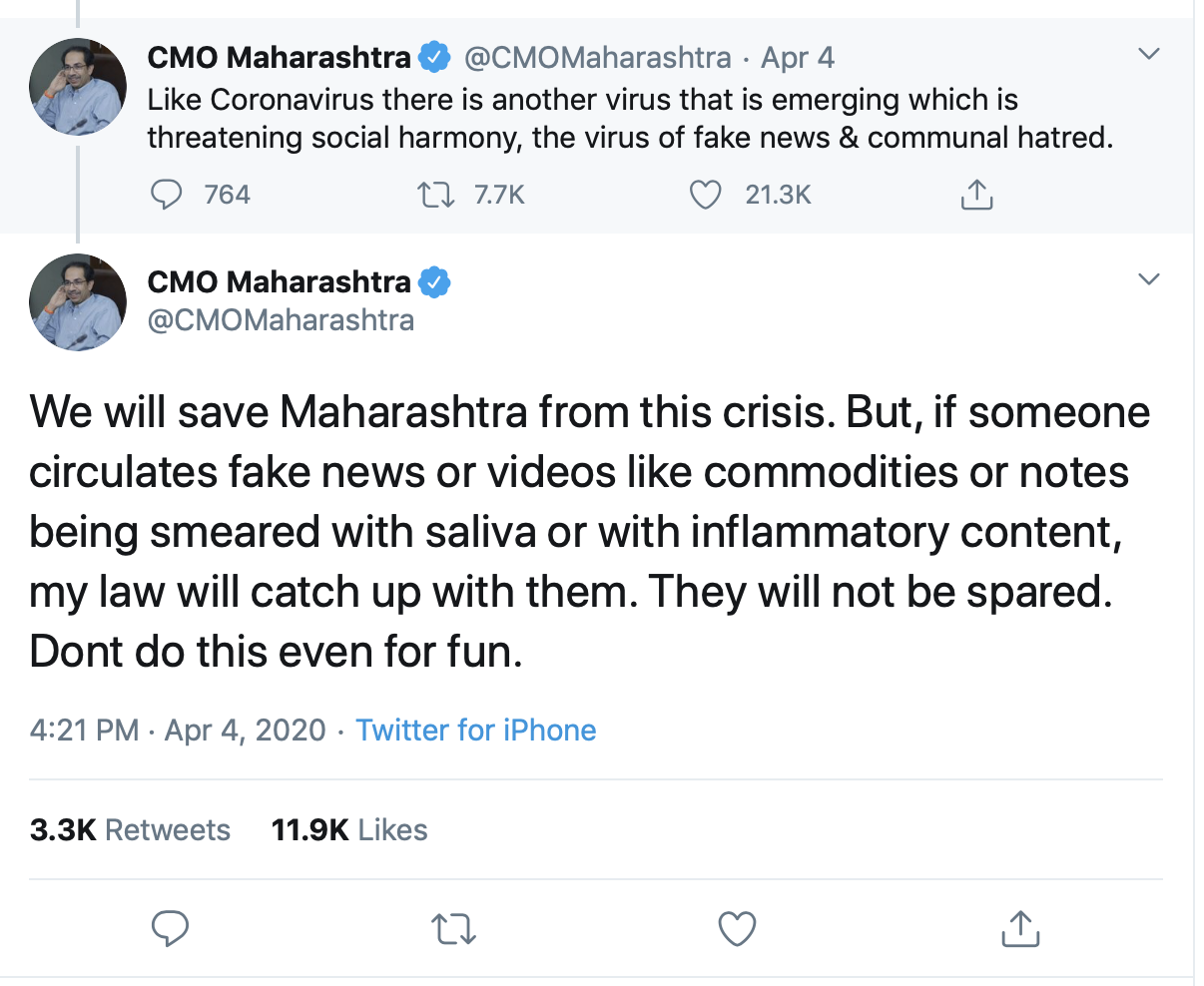Open replies on the parent tweet (764)
This screenshot has height=986, width=1204.
click(x=167, y=195)
